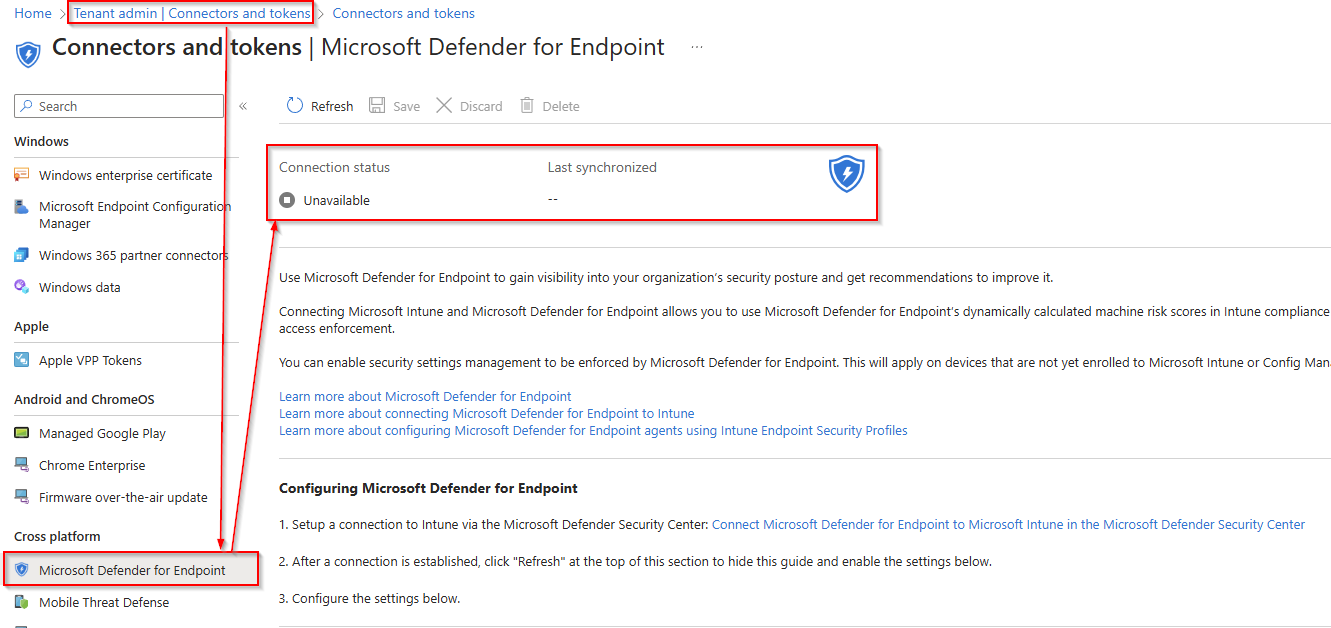Click the Last synchronized label

click(x=602, y=167)
